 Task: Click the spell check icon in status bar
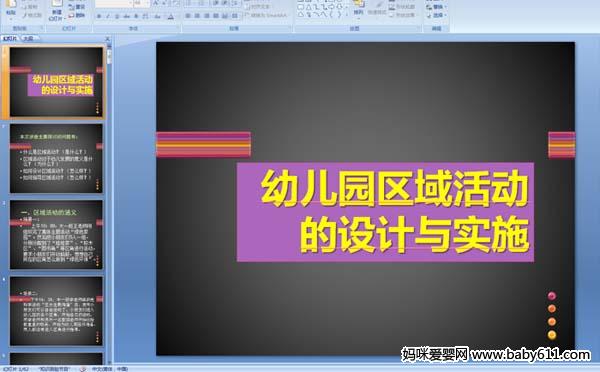83,369
